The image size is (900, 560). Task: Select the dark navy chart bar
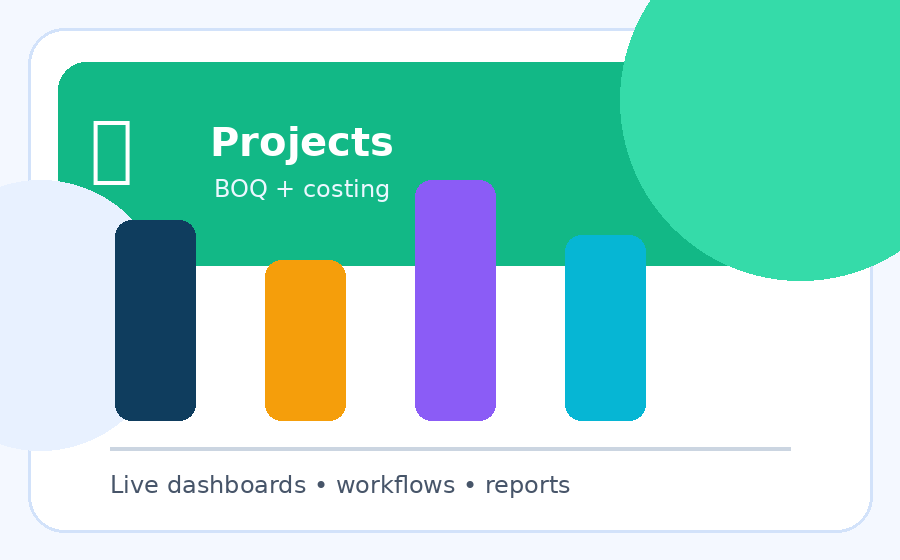point(156,320)
